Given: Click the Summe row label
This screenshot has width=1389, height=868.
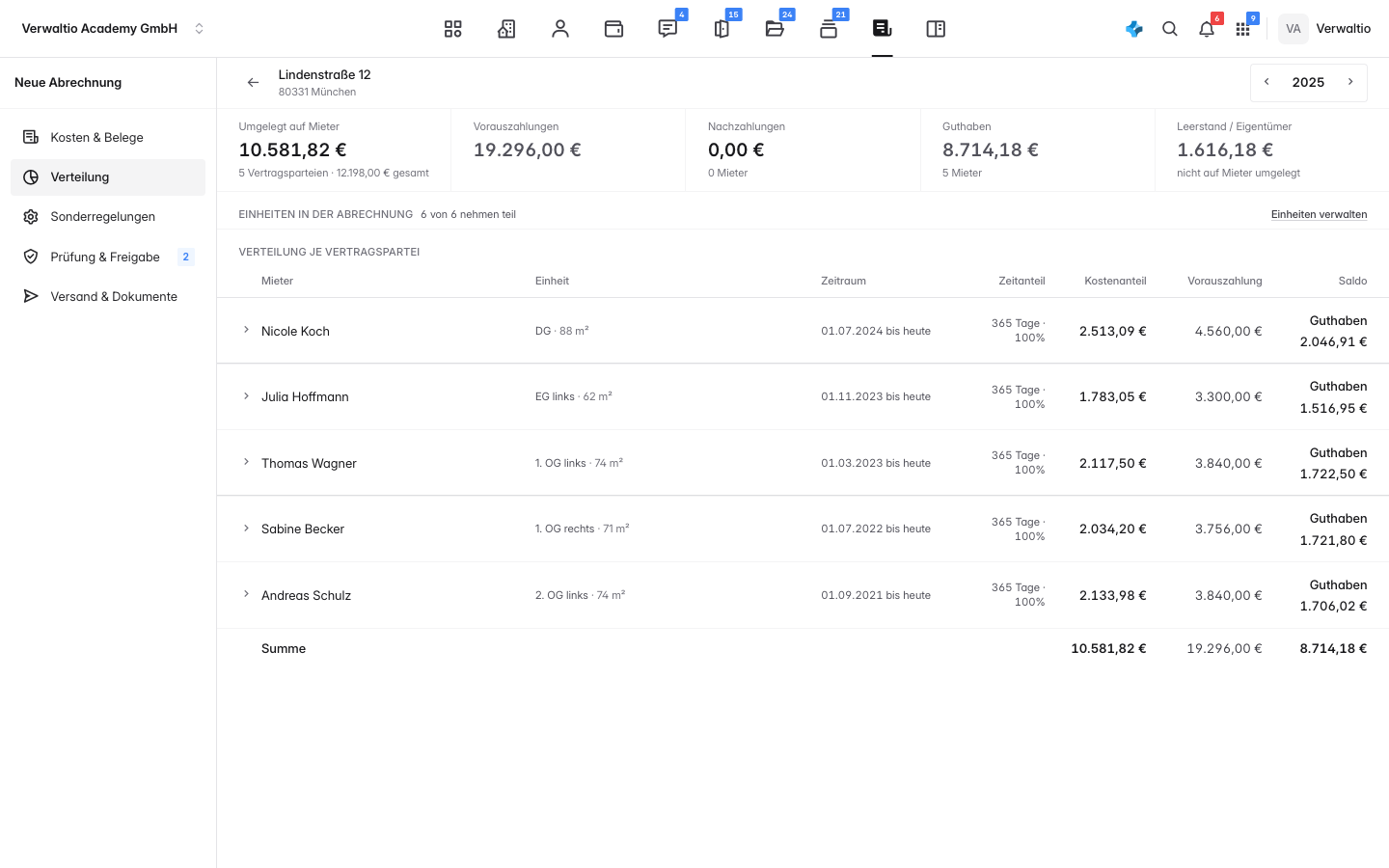Looking at the screenshot, I should pos(284,649).
